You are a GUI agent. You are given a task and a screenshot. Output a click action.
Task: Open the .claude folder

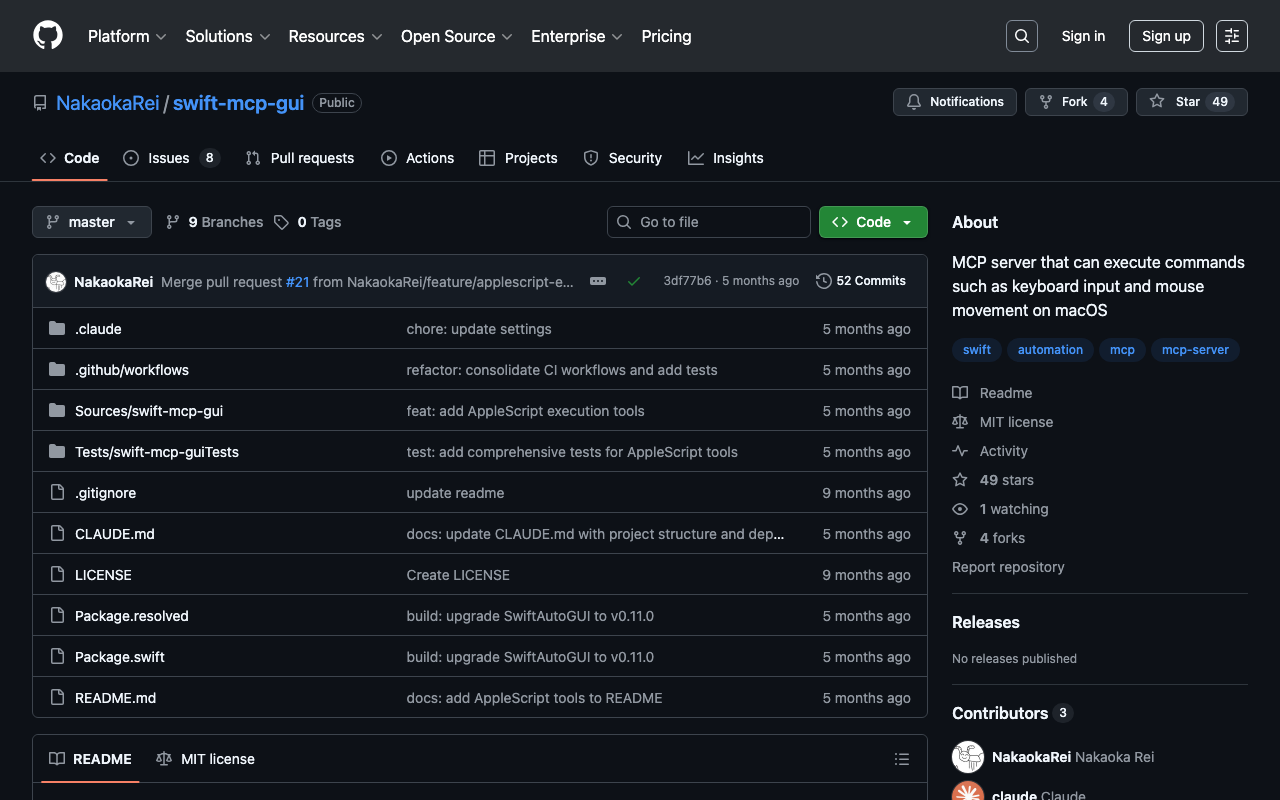(x=98, y=329)
